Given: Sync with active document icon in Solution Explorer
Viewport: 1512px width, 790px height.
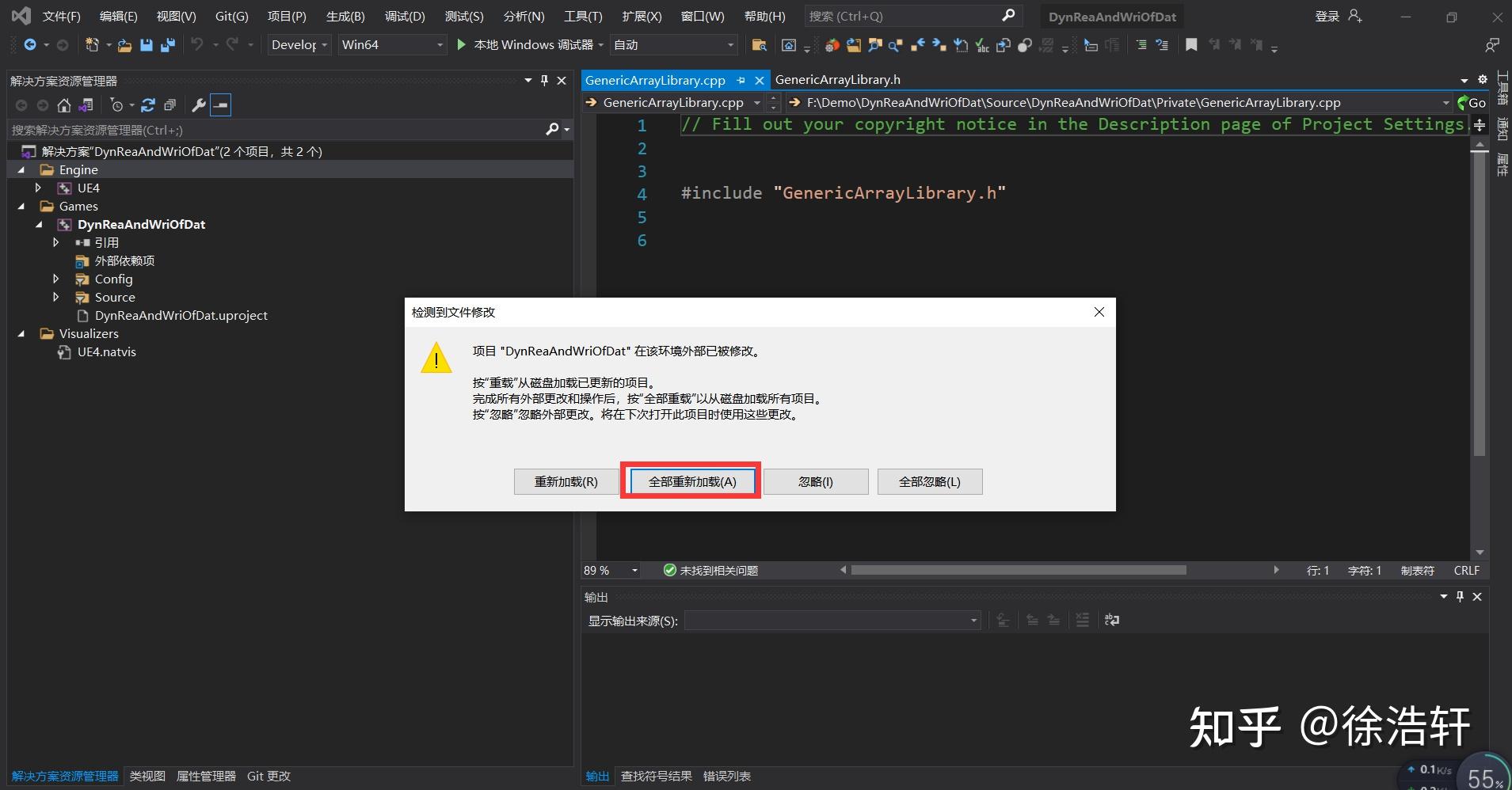Looking at the screenshot, I should point(148,104).
